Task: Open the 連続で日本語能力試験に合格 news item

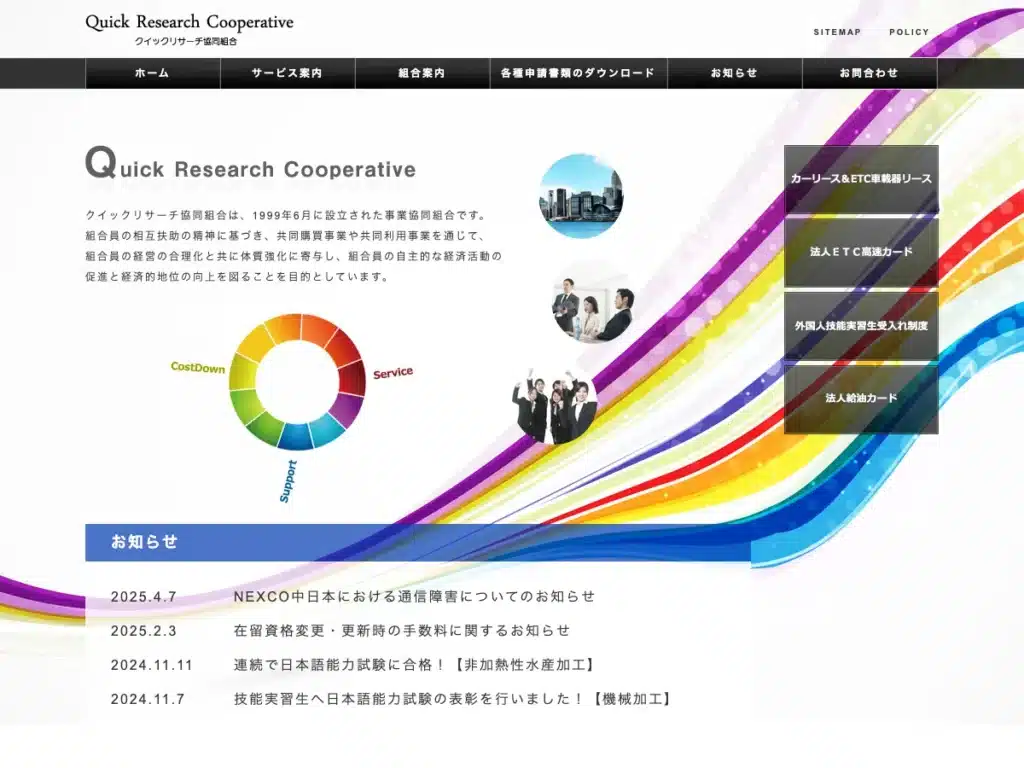Action: 414,665
